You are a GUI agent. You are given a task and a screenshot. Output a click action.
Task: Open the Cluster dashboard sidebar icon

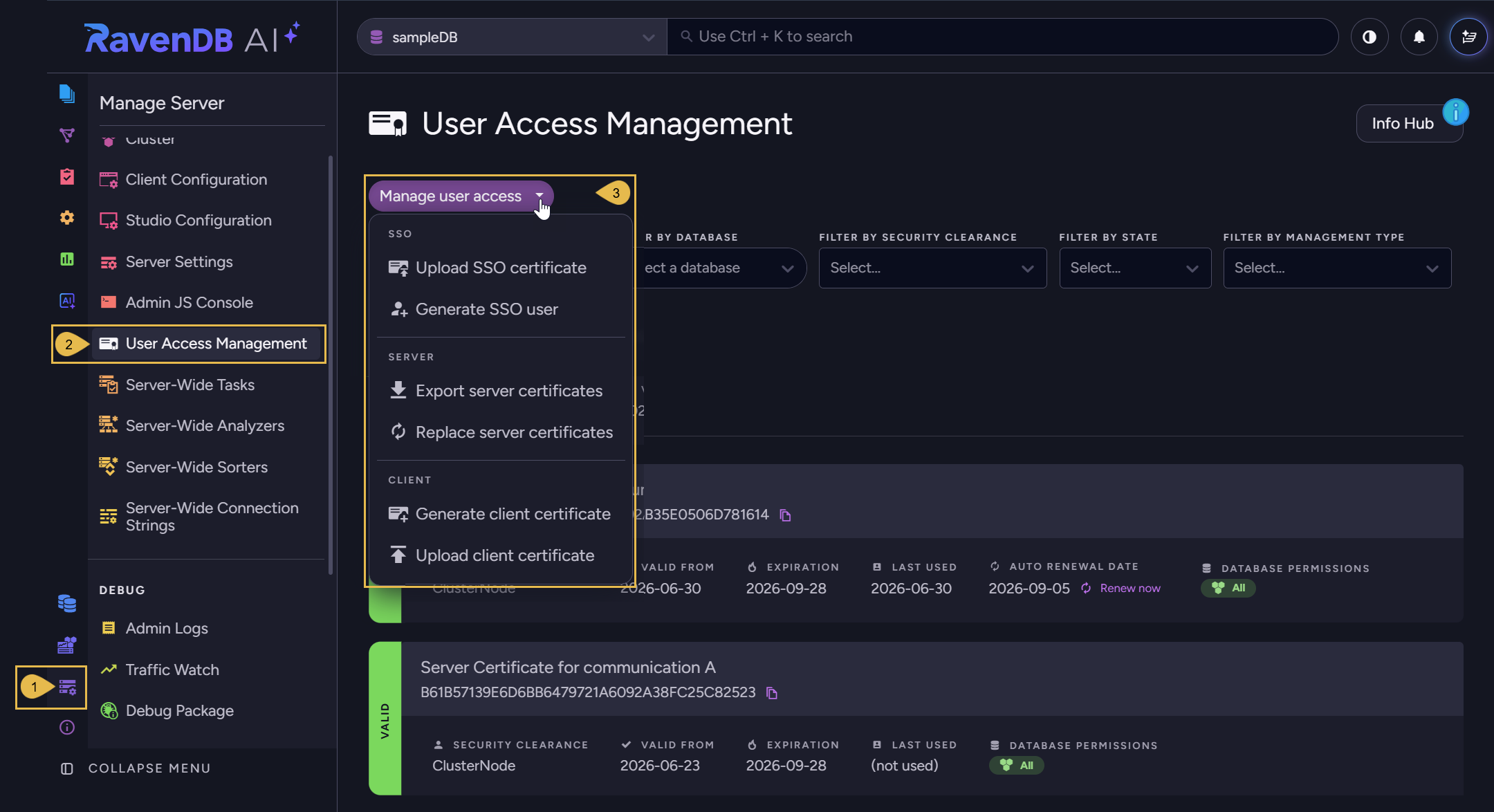(67, 645)
